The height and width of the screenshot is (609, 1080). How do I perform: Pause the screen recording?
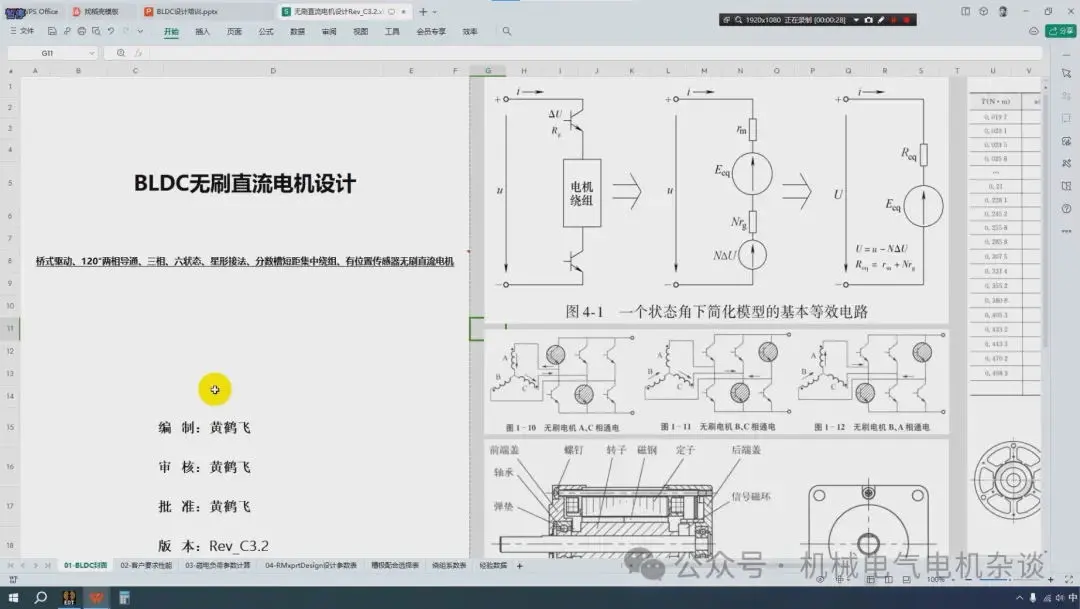[x=893, y=20]
